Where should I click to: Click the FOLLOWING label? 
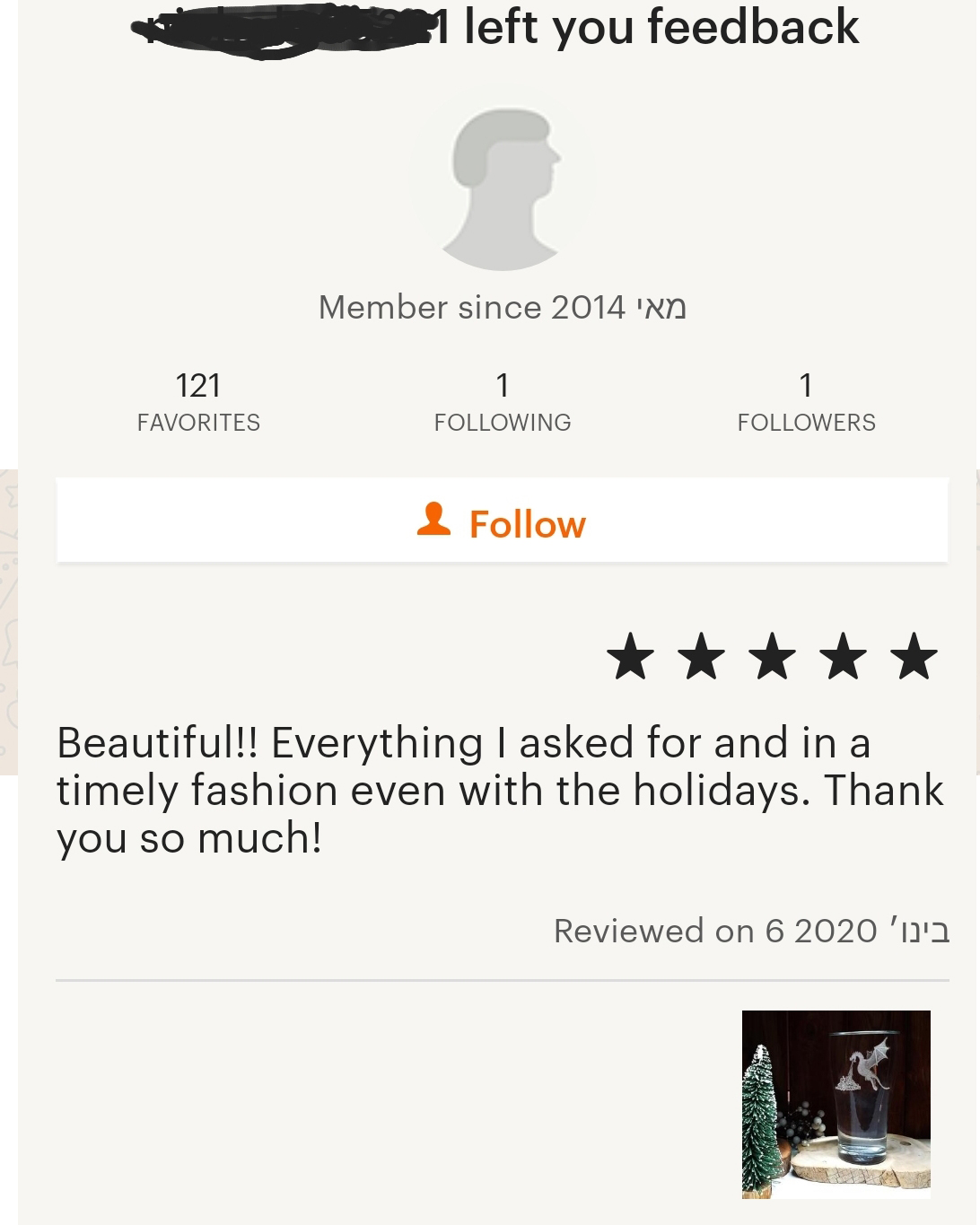coord(503,423)
